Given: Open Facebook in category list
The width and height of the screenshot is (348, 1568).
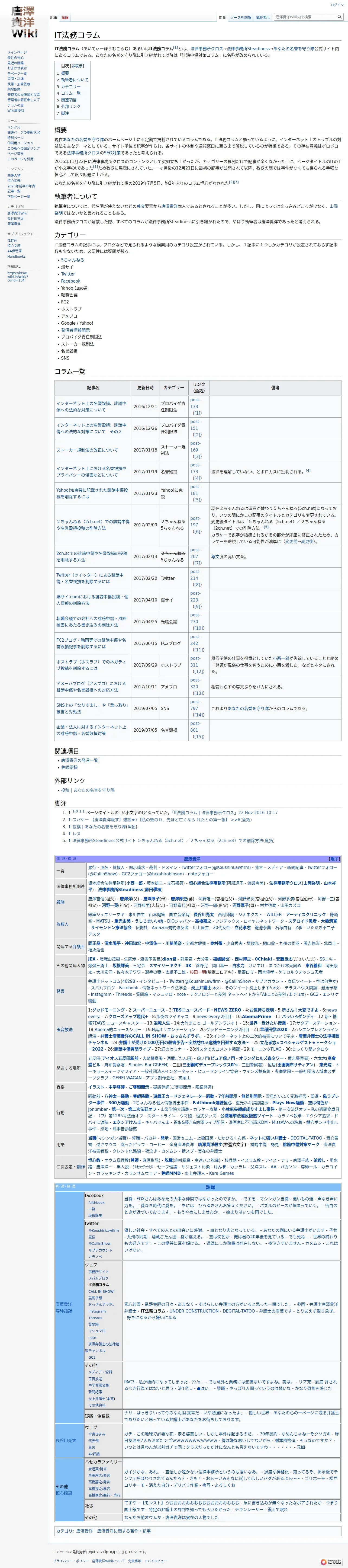Looking at the screenshot, I should pyautogui.click(x=70, y=281).
